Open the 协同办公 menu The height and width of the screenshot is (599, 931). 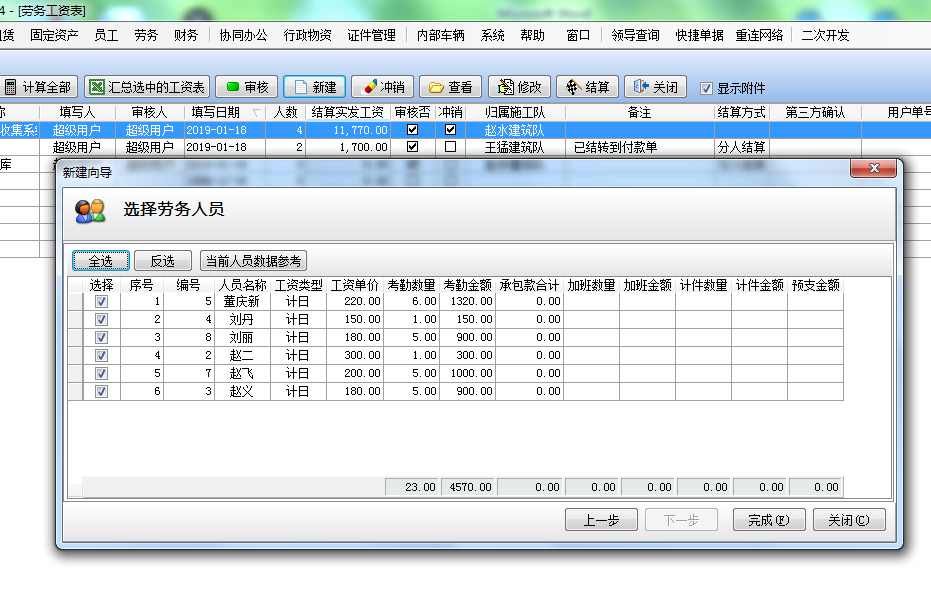coord(244,35)
